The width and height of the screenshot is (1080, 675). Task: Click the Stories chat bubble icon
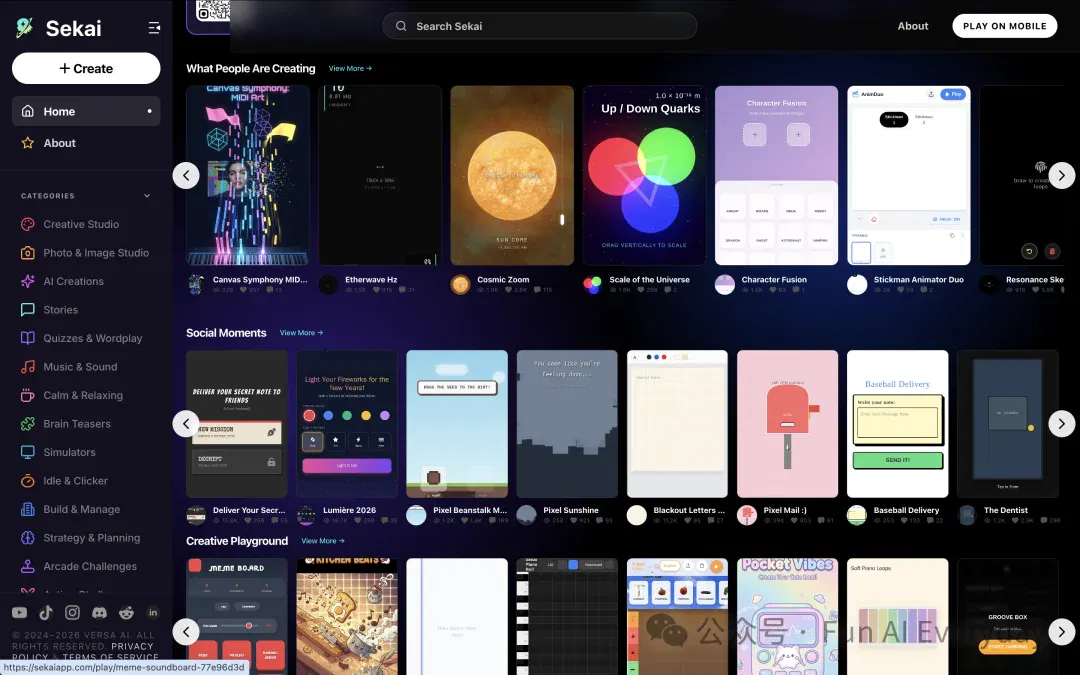click(x=28, y=309)
